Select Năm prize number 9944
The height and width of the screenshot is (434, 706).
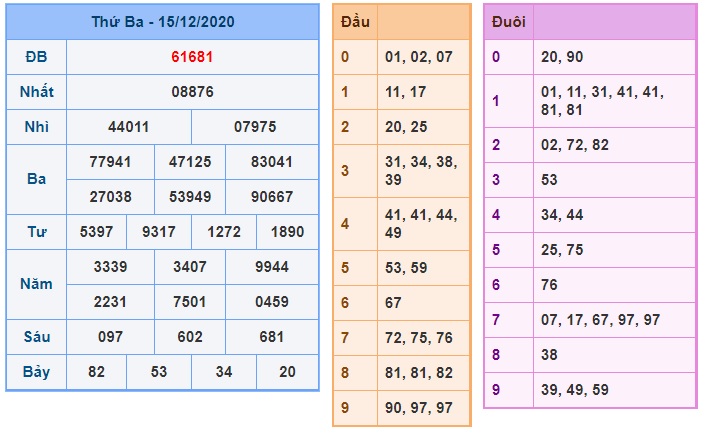(x=272, y=267)
